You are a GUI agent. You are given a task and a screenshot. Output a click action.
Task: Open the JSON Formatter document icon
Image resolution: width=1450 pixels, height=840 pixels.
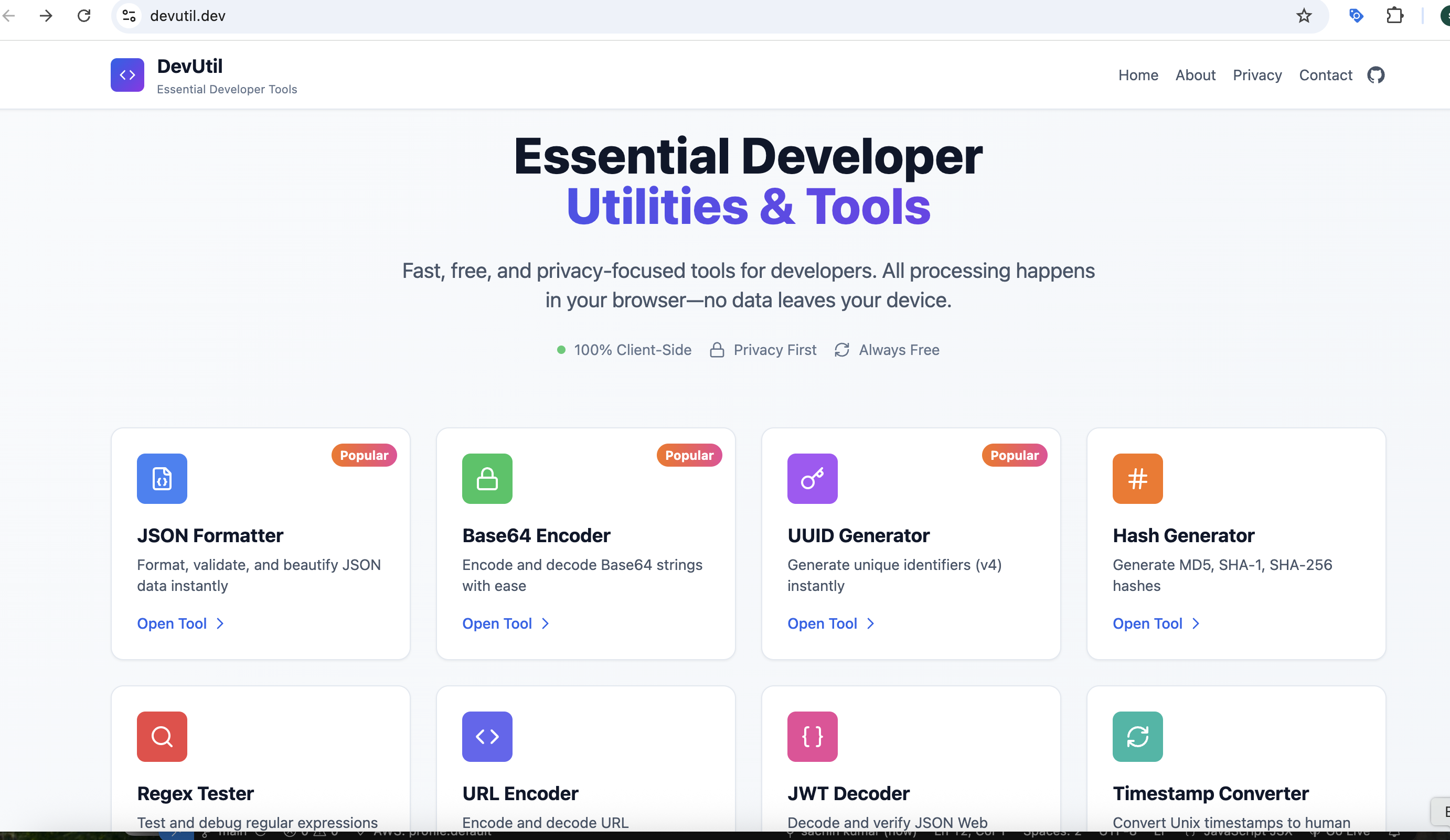(162, 478)
